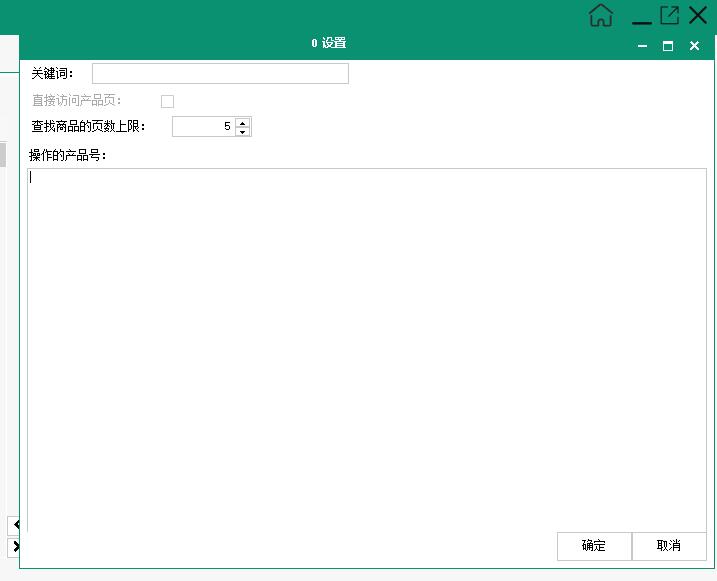Click the 查找商品的页数上限 label
This screenshot has height=581, width=717.
click(88, 127)
